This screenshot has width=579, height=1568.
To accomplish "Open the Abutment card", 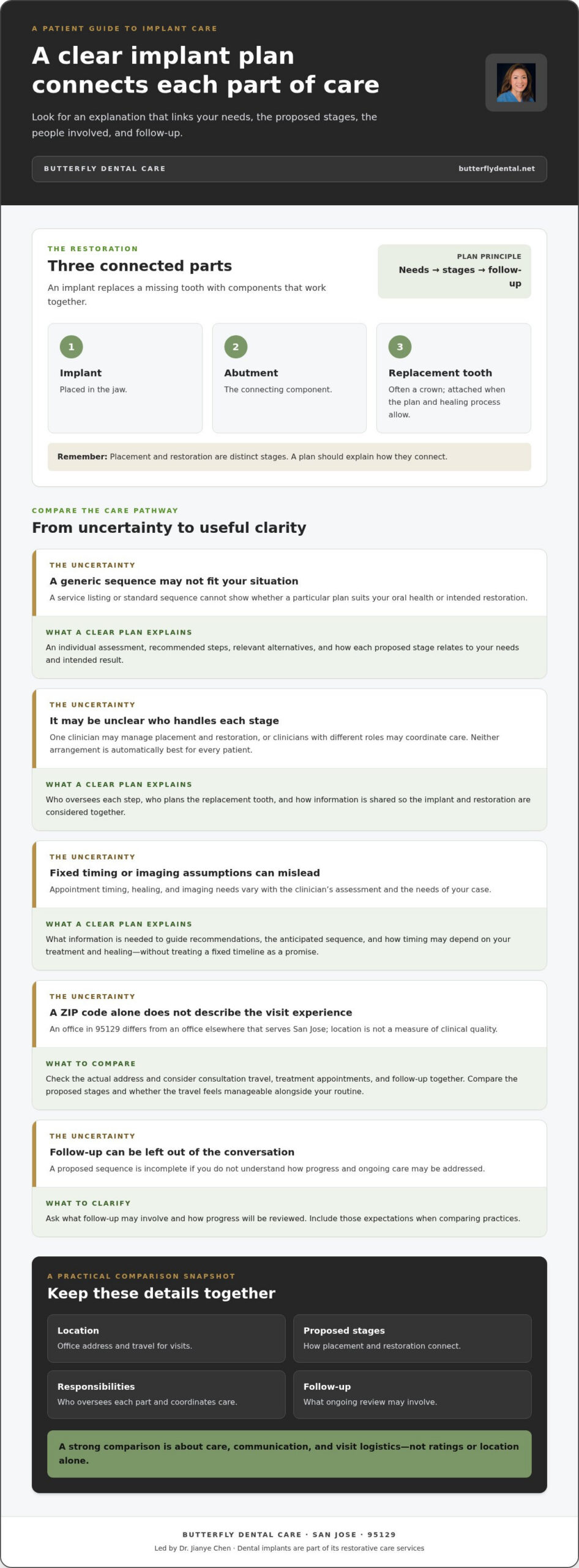I will pyautogui.click(x=289, y=378).
